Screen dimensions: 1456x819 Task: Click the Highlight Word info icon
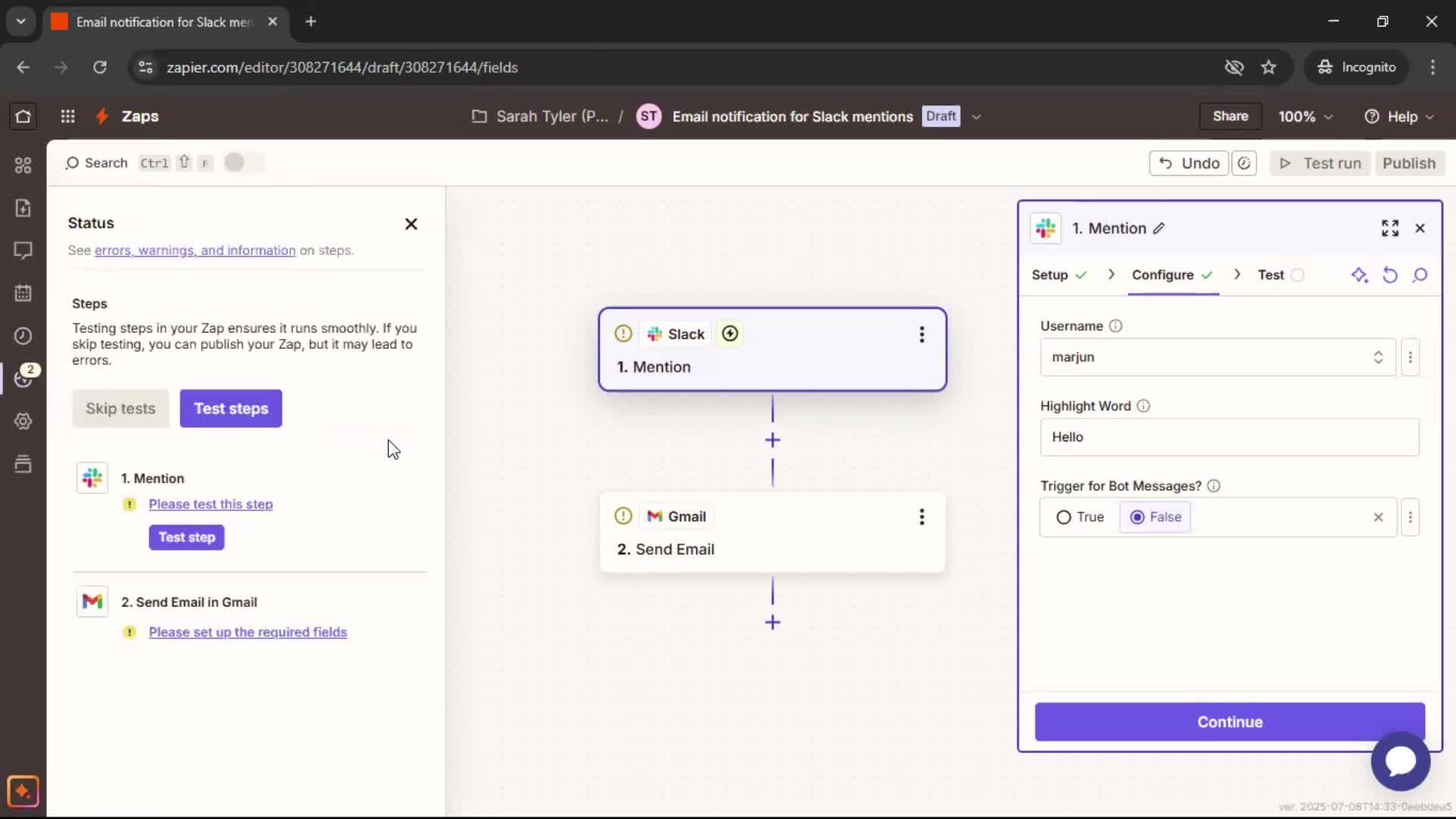click(1144, 406)
